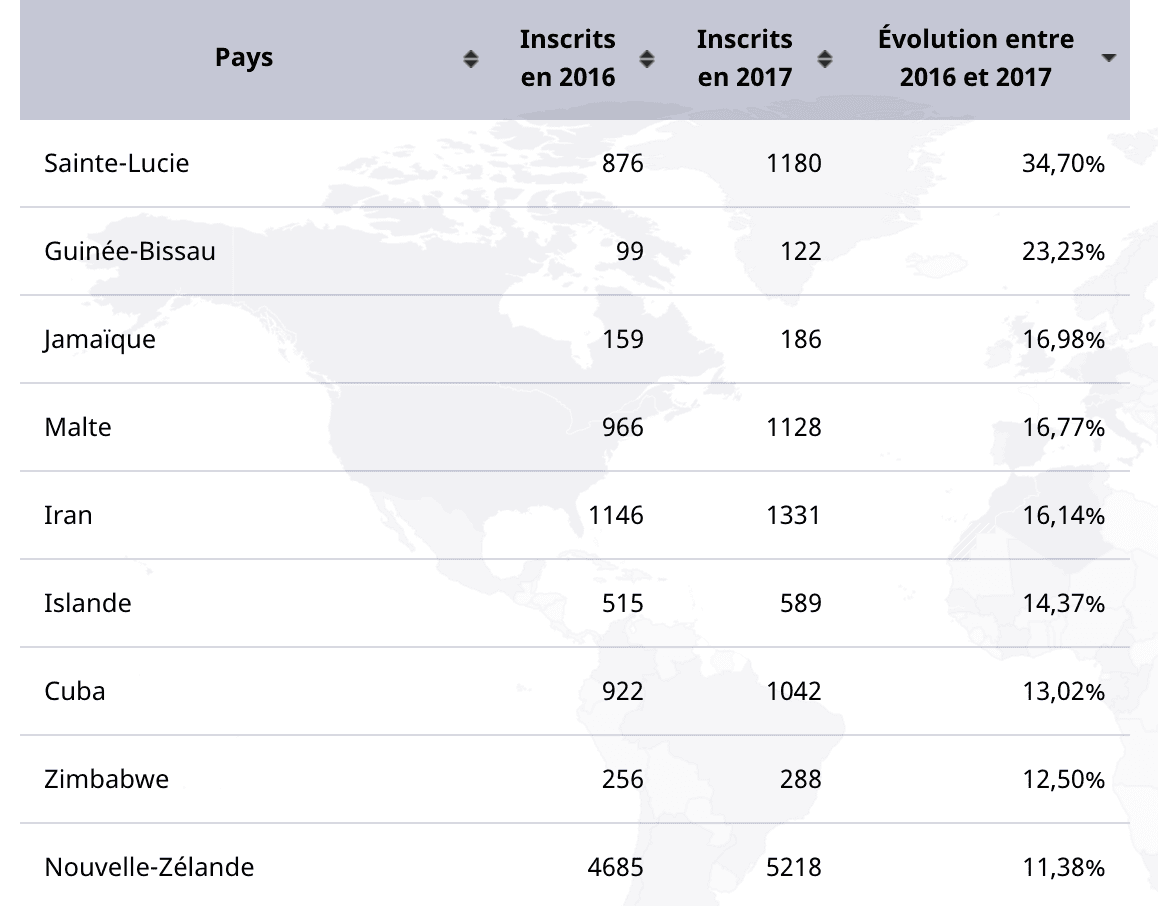Screen dimensions: 1158x906
Task: Select the Cuba country name
Action: (x=74, y=691)
